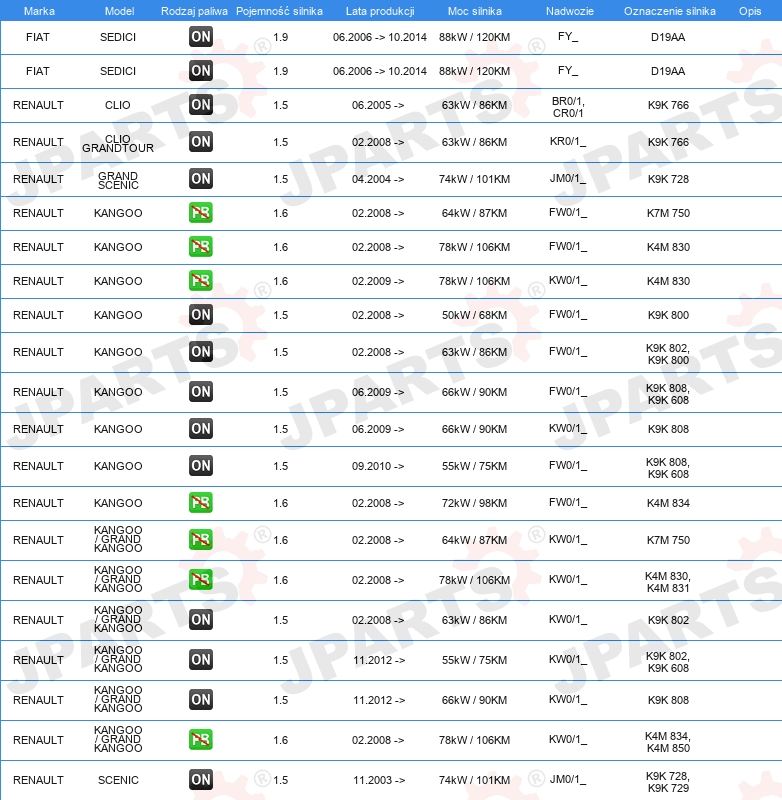
Task: Click engine code 'K9K 728' in the GRAND SCENIC row
Action: pyautogui.click(x=668, y=179)
